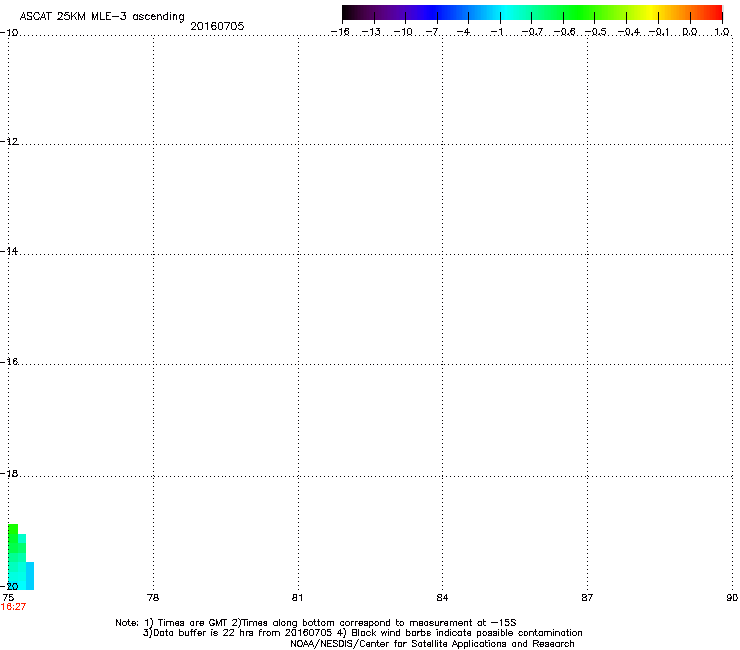Click the 0.0 label on the color scale

[690, 32]
